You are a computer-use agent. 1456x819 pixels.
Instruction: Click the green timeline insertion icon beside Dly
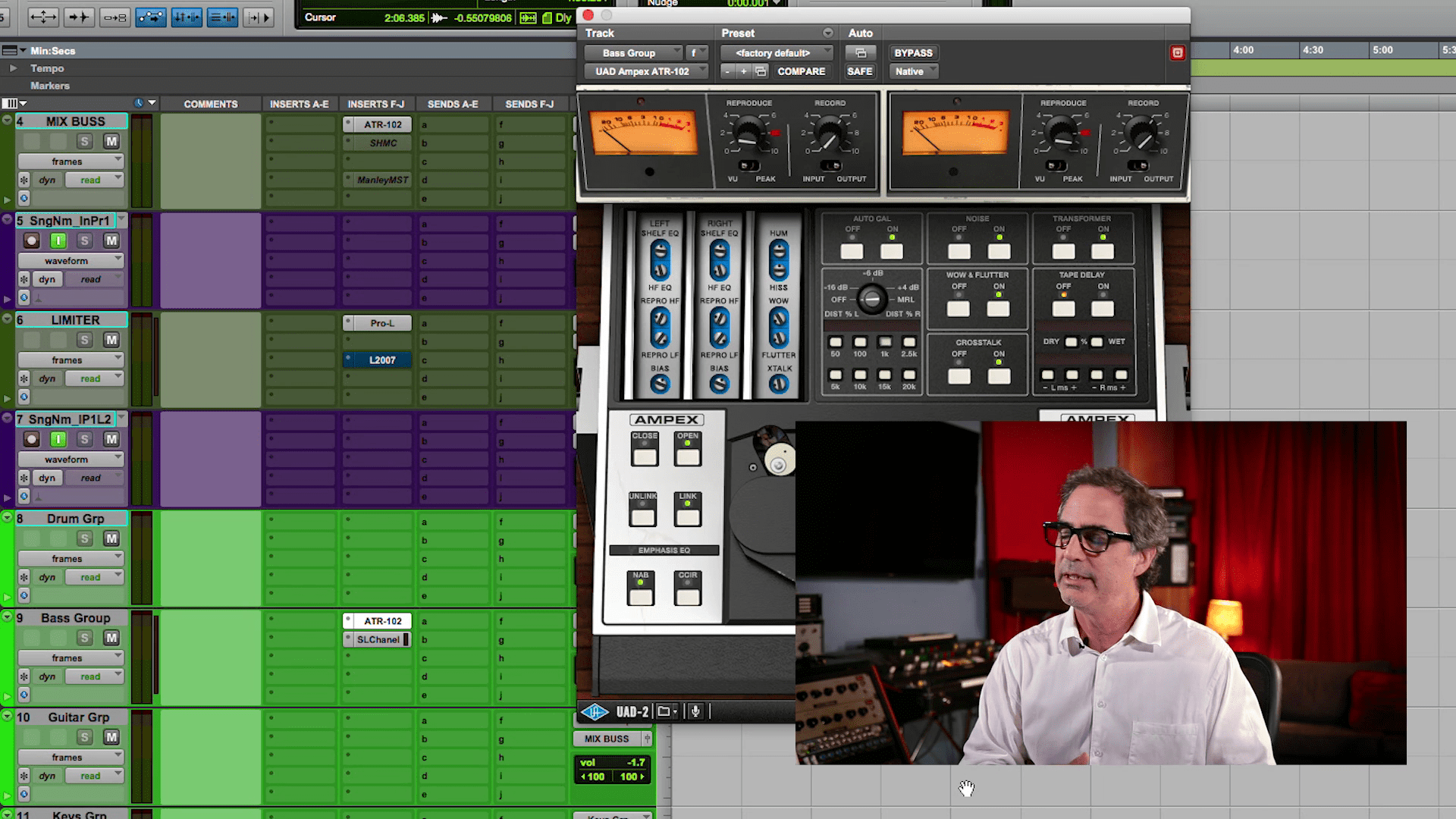point(547,17)
